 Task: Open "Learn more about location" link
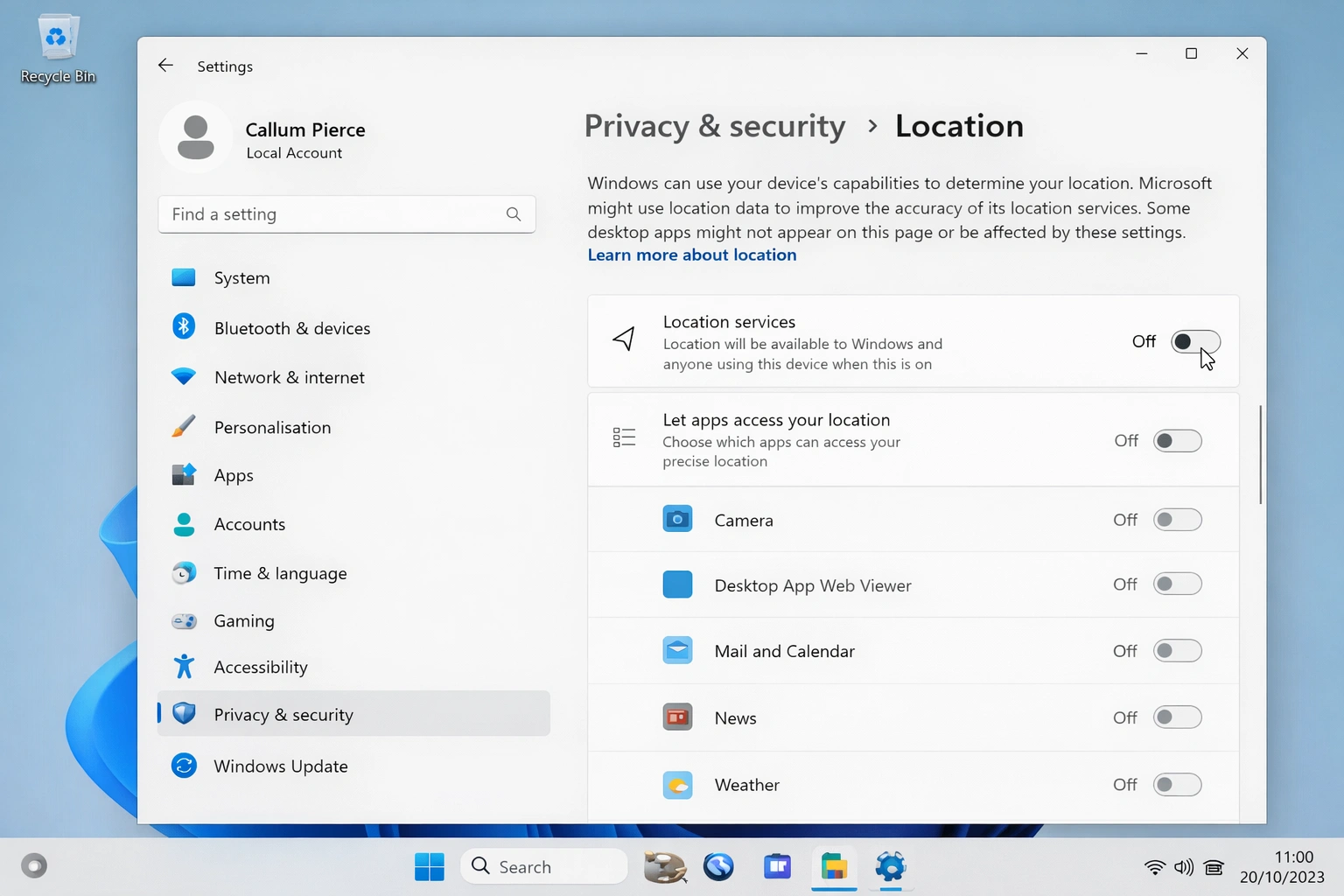coord(691,255)
